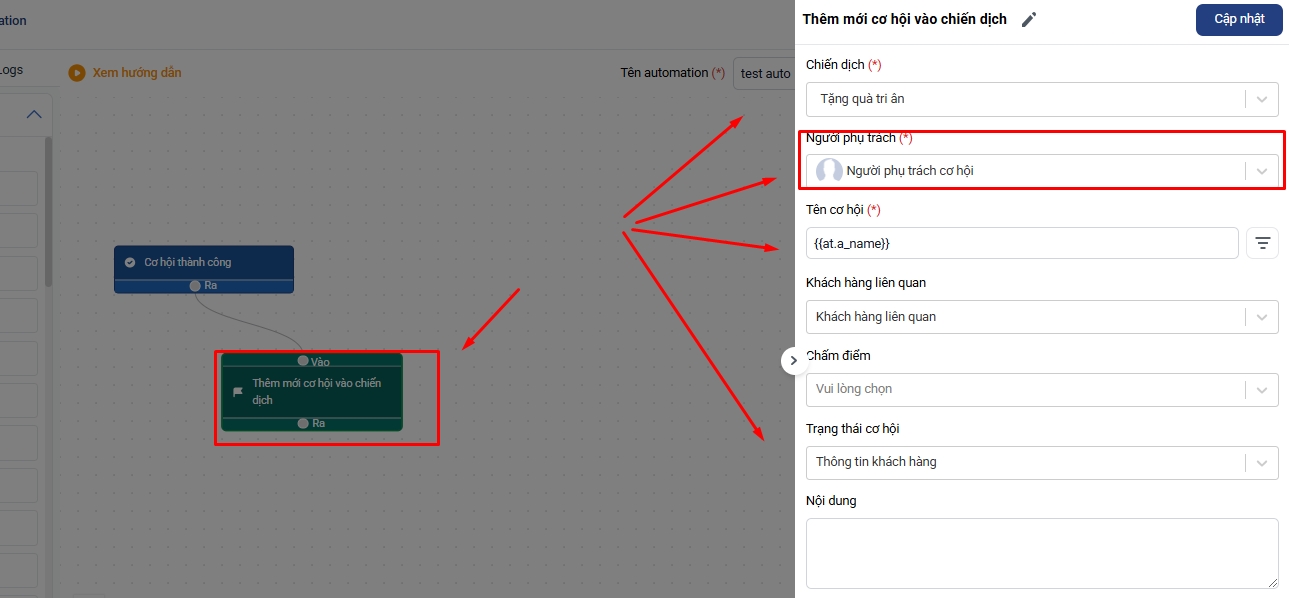Image resolution: width=1289 pixels, height=598 pixels.
Task: Click the Tên cơ hội text field
Action: point(1020,243)
